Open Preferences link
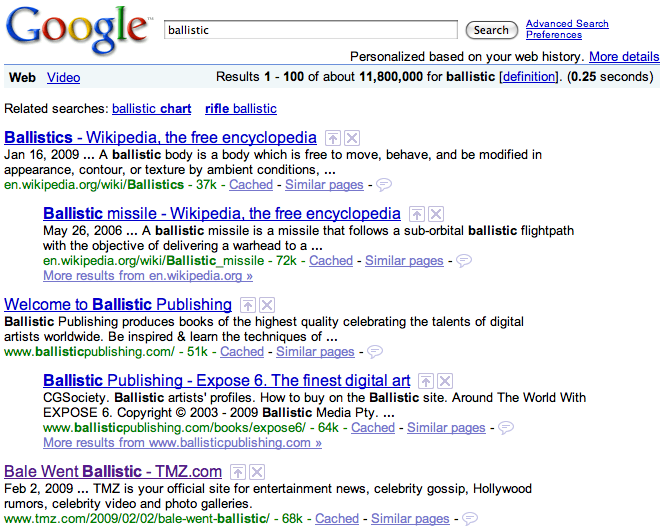 point(554,35)
